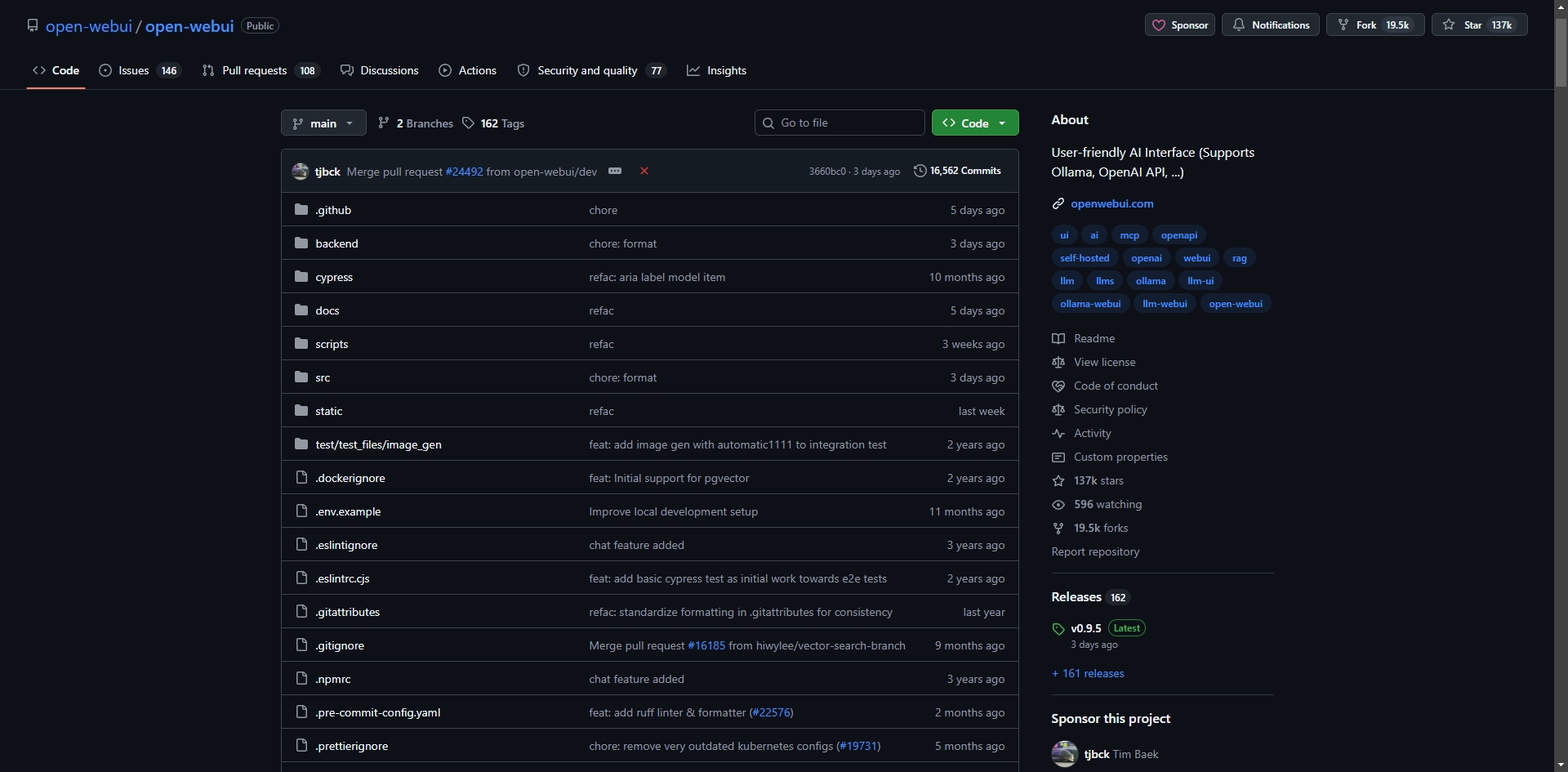Click the Report repository link
1568x772 pixels.
[x=1095, y=551]
